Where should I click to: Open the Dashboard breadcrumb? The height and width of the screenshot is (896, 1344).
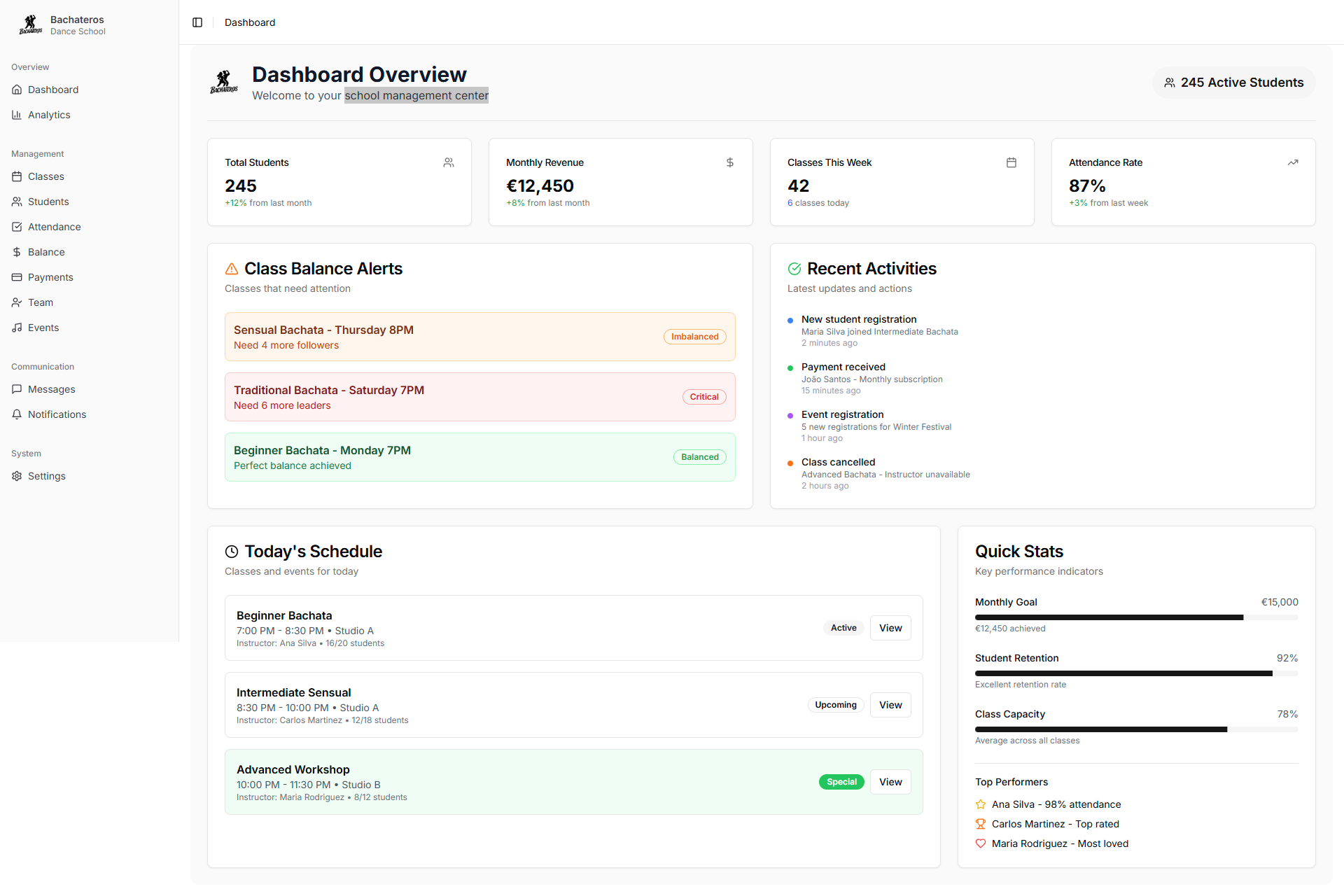point(249,22)
